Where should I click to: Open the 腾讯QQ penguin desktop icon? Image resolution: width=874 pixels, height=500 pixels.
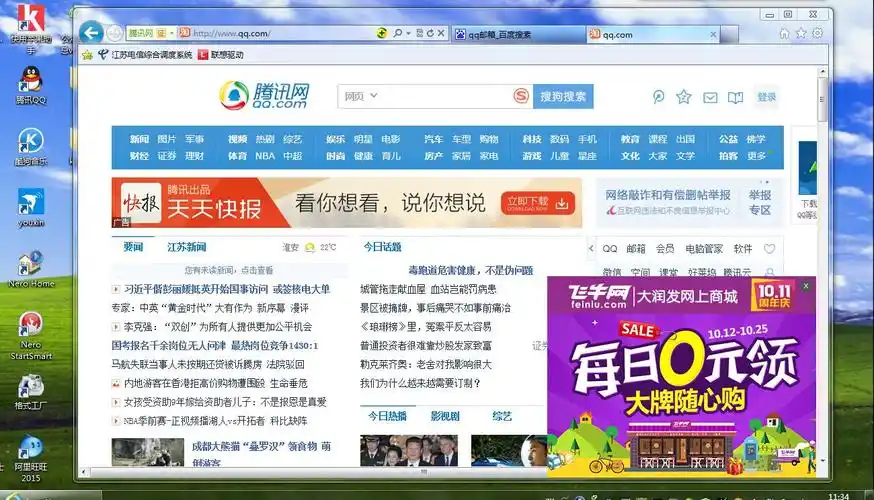click(31, 85)
